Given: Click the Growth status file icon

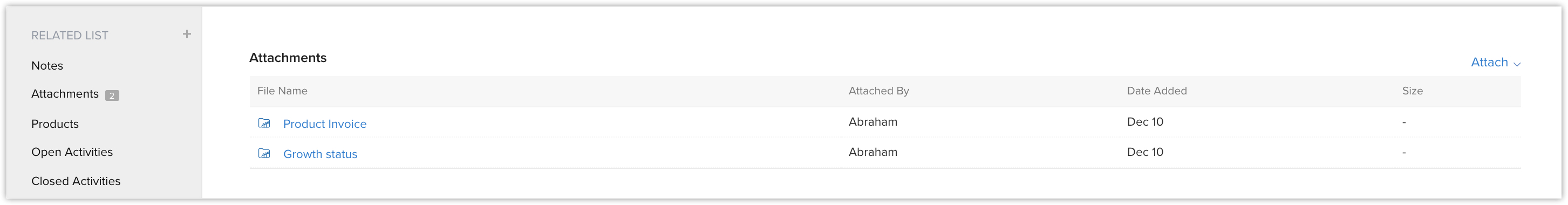Looking at the screenshot, I should click(x=264, y=153).
